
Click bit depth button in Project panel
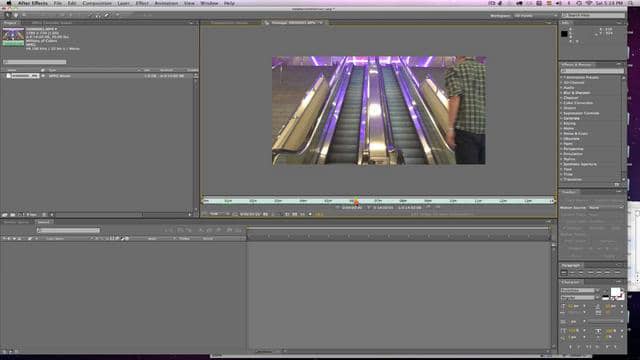tap(31, 215)
